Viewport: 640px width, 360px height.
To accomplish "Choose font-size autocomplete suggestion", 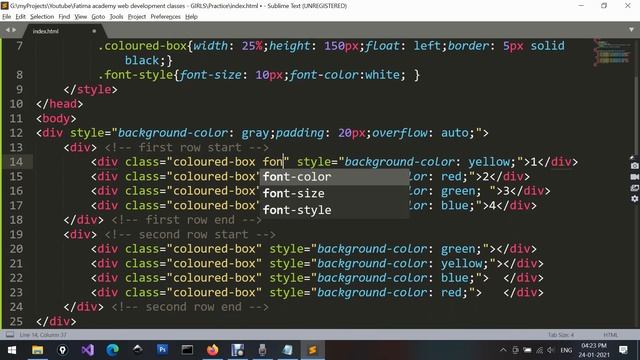I will pyautogui.click(x=334, y=193).
